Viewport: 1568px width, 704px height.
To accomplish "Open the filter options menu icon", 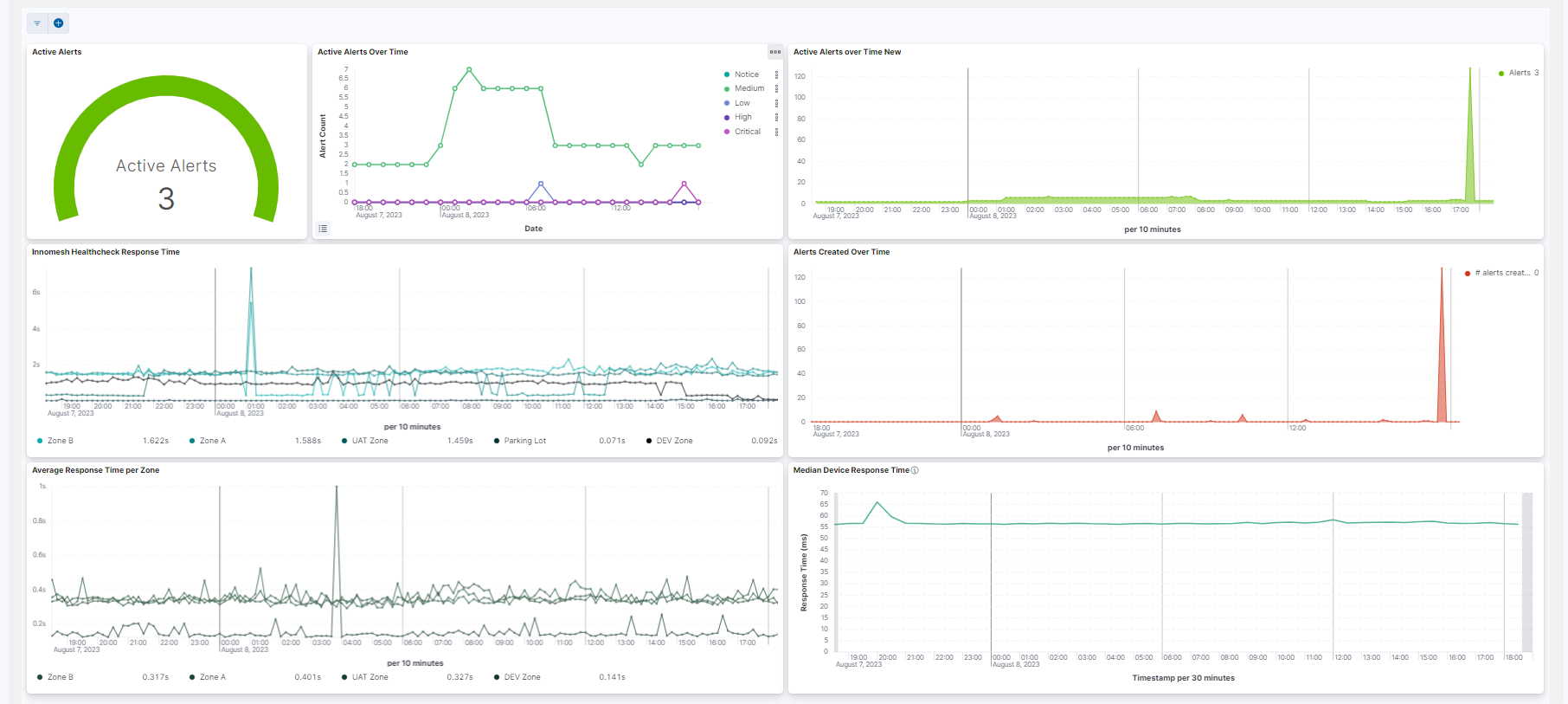I will point(37,23).
